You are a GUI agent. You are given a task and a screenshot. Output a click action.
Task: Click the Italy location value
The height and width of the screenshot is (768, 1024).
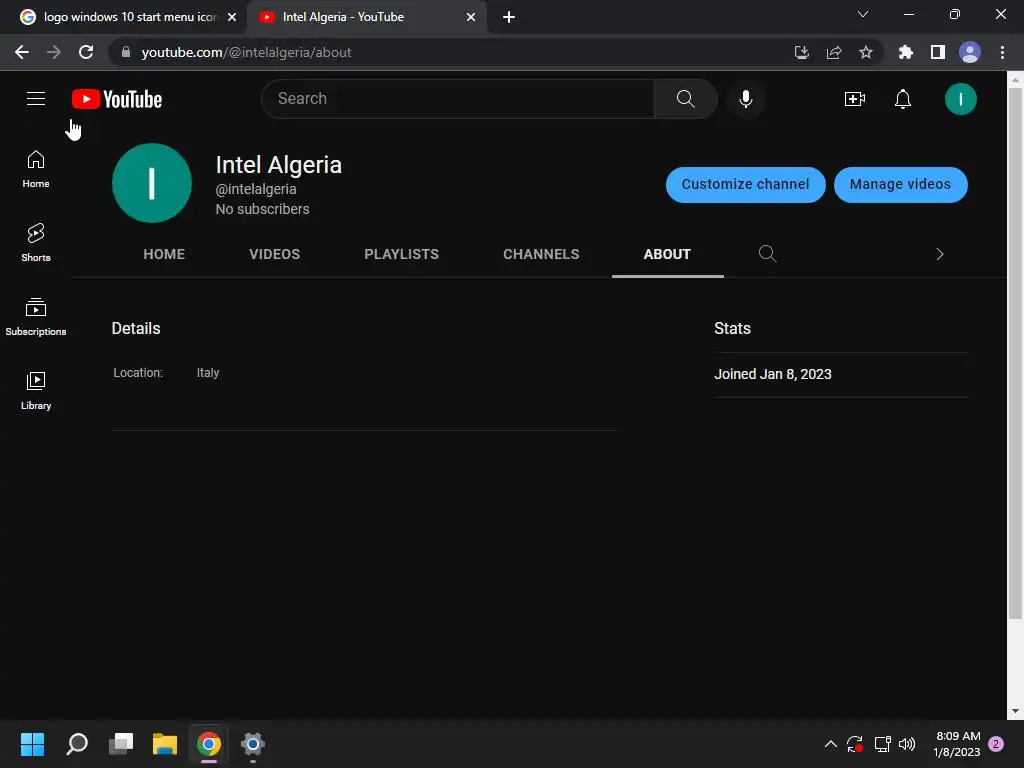(208, 373)
